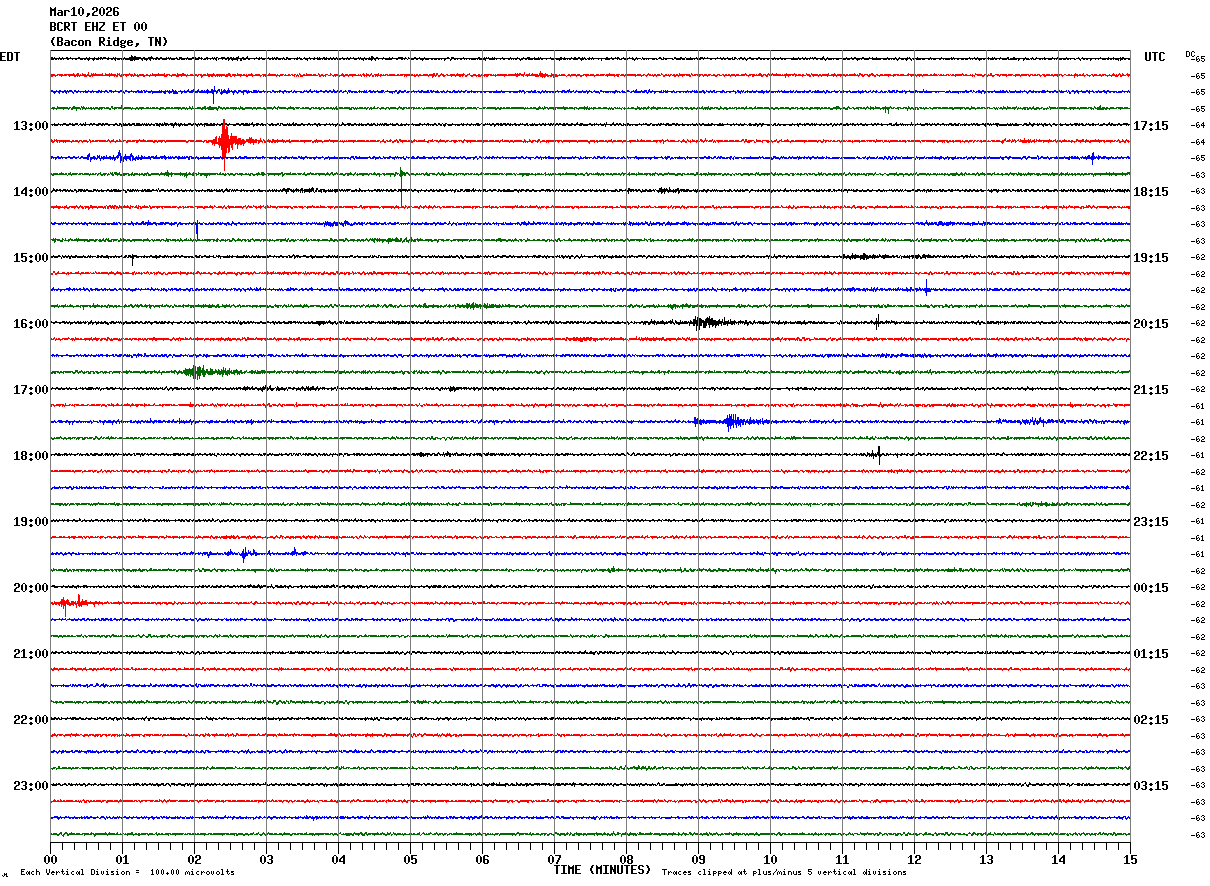The height and width of the screenshot is (886, 1210).
Task: Select the 23:00 EDT time label
Action: pos(31,786)
